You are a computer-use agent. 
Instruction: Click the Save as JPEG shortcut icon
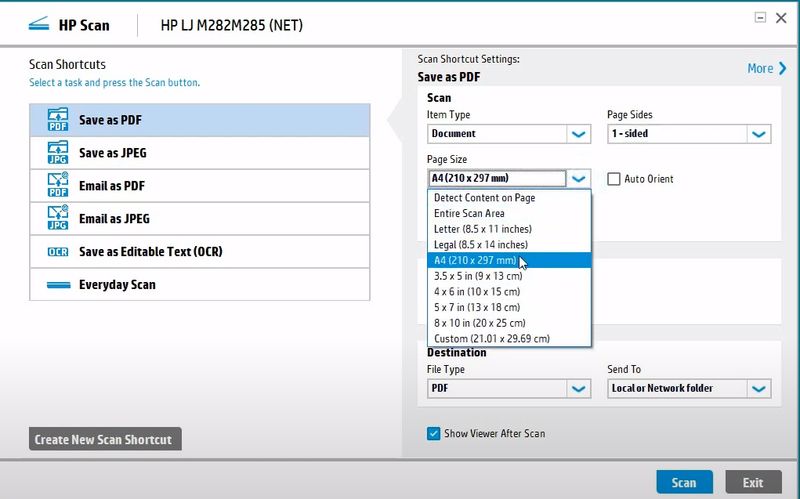(x=58, y=153)
